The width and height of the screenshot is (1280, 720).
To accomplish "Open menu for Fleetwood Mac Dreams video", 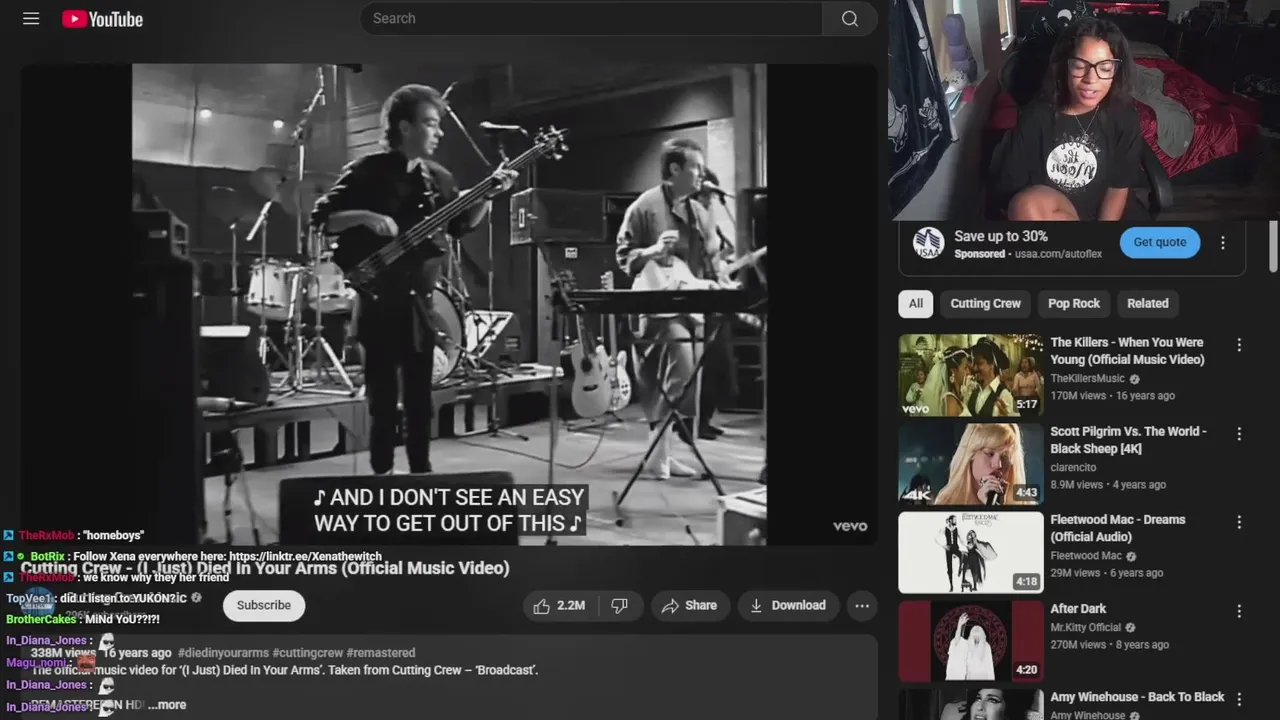I will click(x=1239, y=522).
